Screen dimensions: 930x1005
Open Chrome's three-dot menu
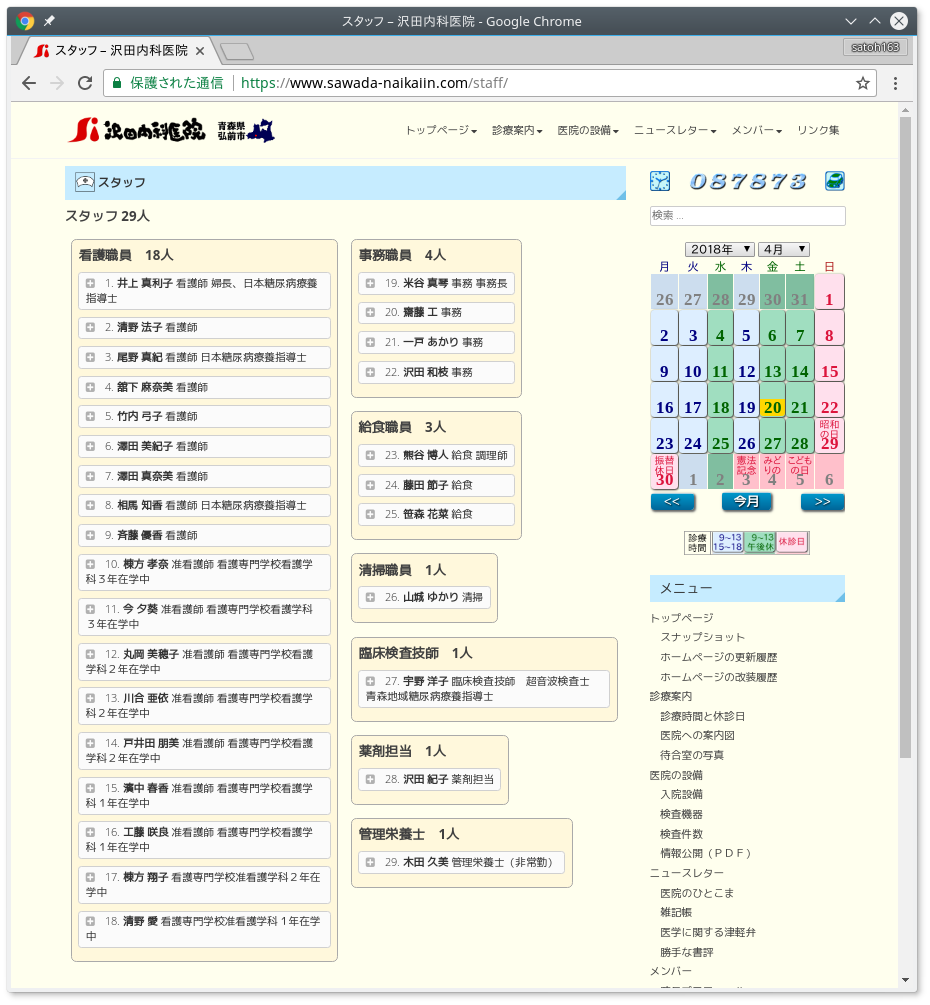[x=895, y=83]
